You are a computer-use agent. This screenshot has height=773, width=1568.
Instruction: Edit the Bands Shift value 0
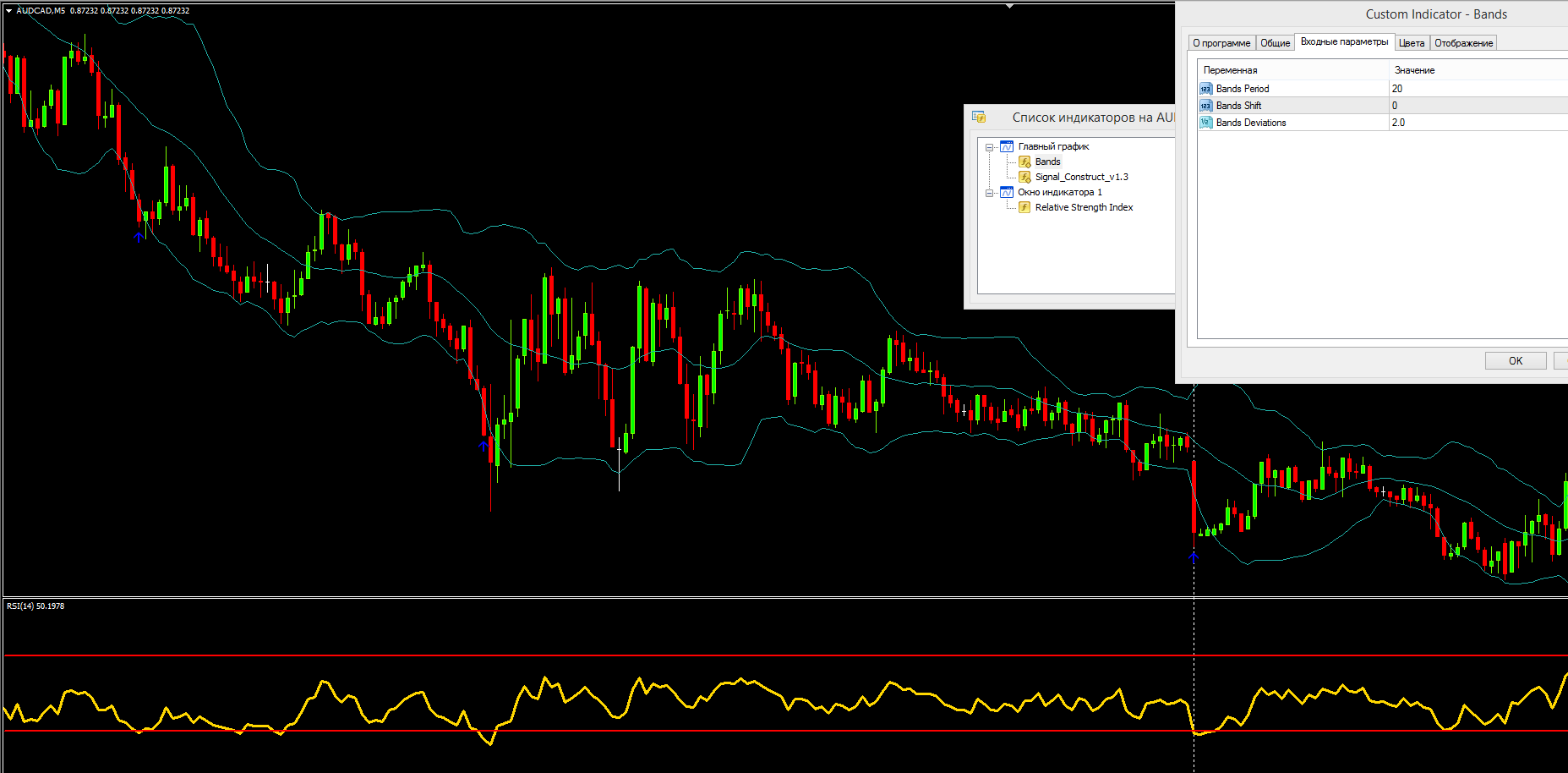tap(1478, 106)
